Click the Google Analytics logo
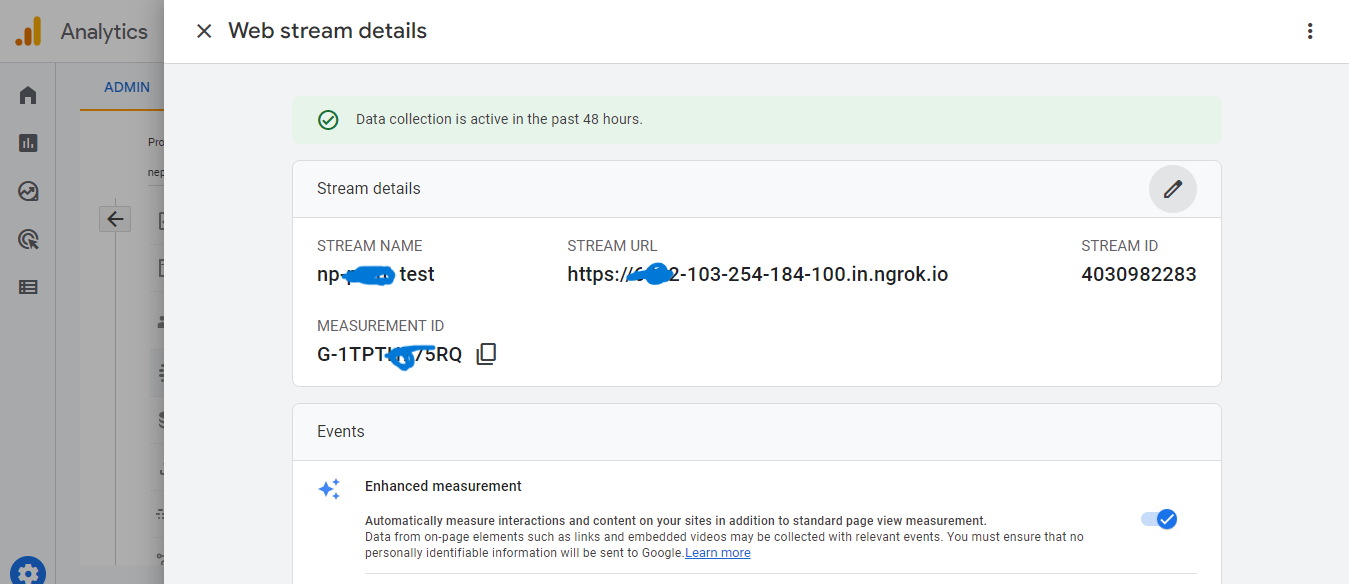The image size is (1349, 584). tap(29, 31)
